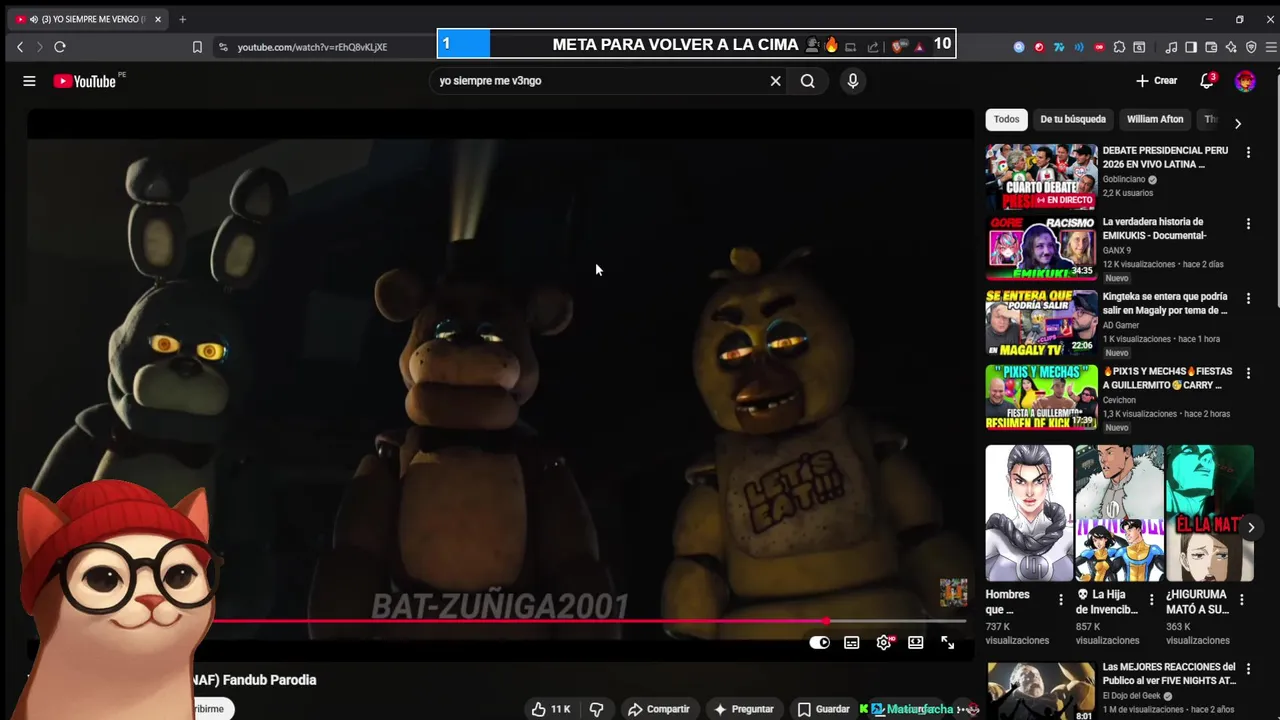Close the YO SIEMPRE ME VENGO tab

158,19
